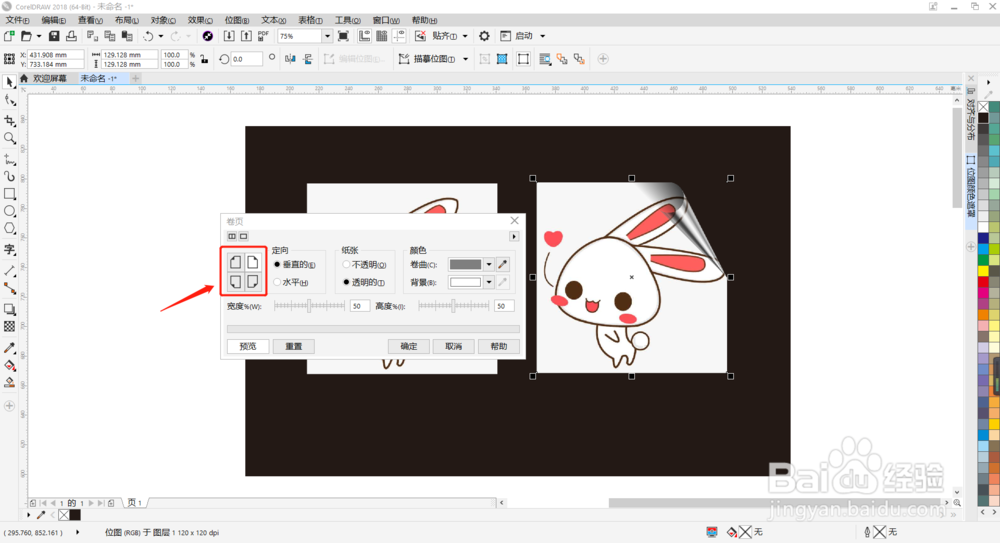Select 透明的 paper radio button
The image size is (1000, 543).
pyautogui.click(x=346, y=282)
